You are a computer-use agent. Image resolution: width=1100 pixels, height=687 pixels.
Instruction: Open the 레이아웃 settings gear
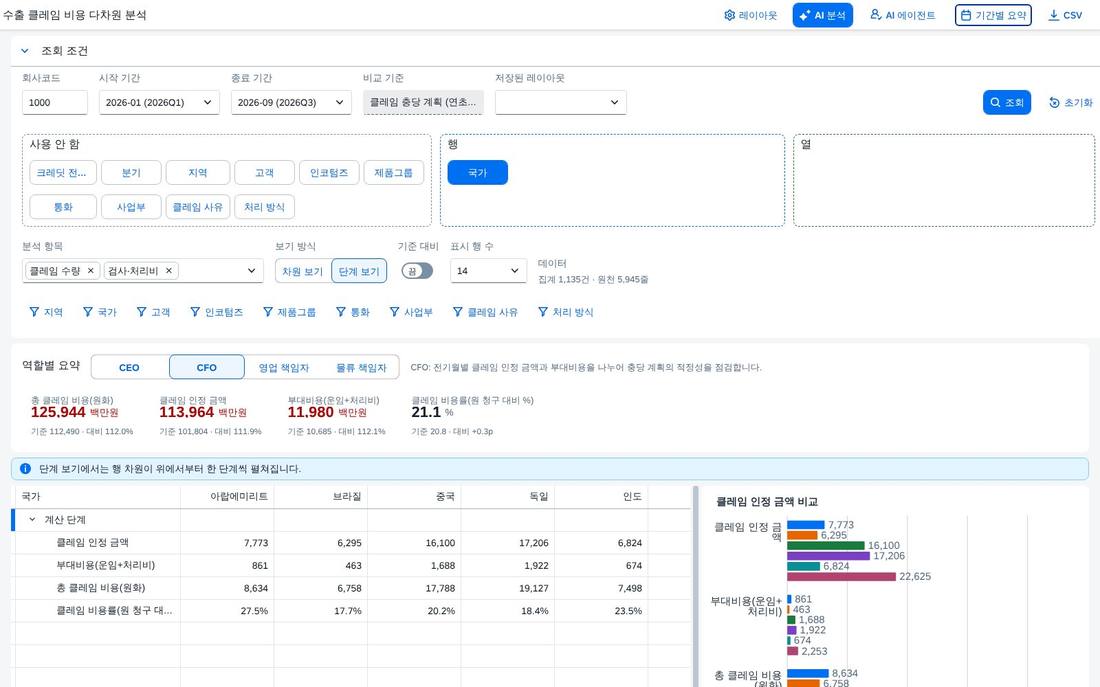(750, 15)
